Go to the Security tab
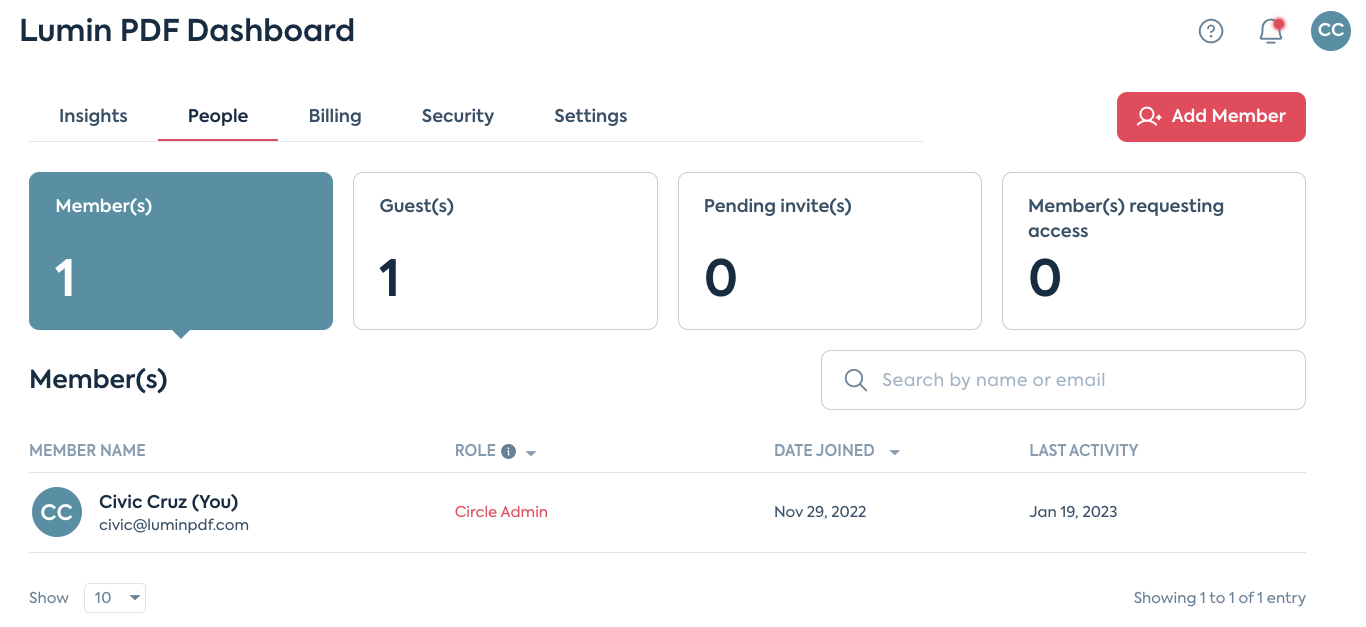Viewport: 1366px width, 627px height. 458,116
